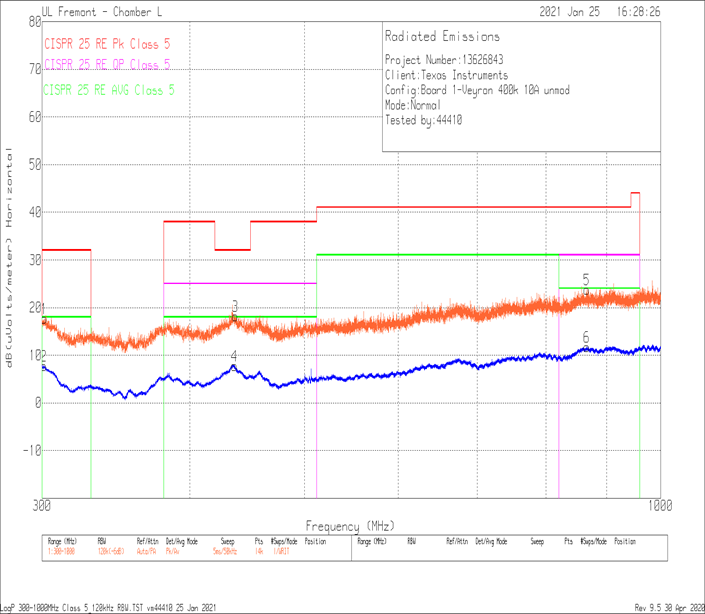705x614 pixels.
Task: Click the Rev 9.5 revision text
Action: (x=667, y=607)
